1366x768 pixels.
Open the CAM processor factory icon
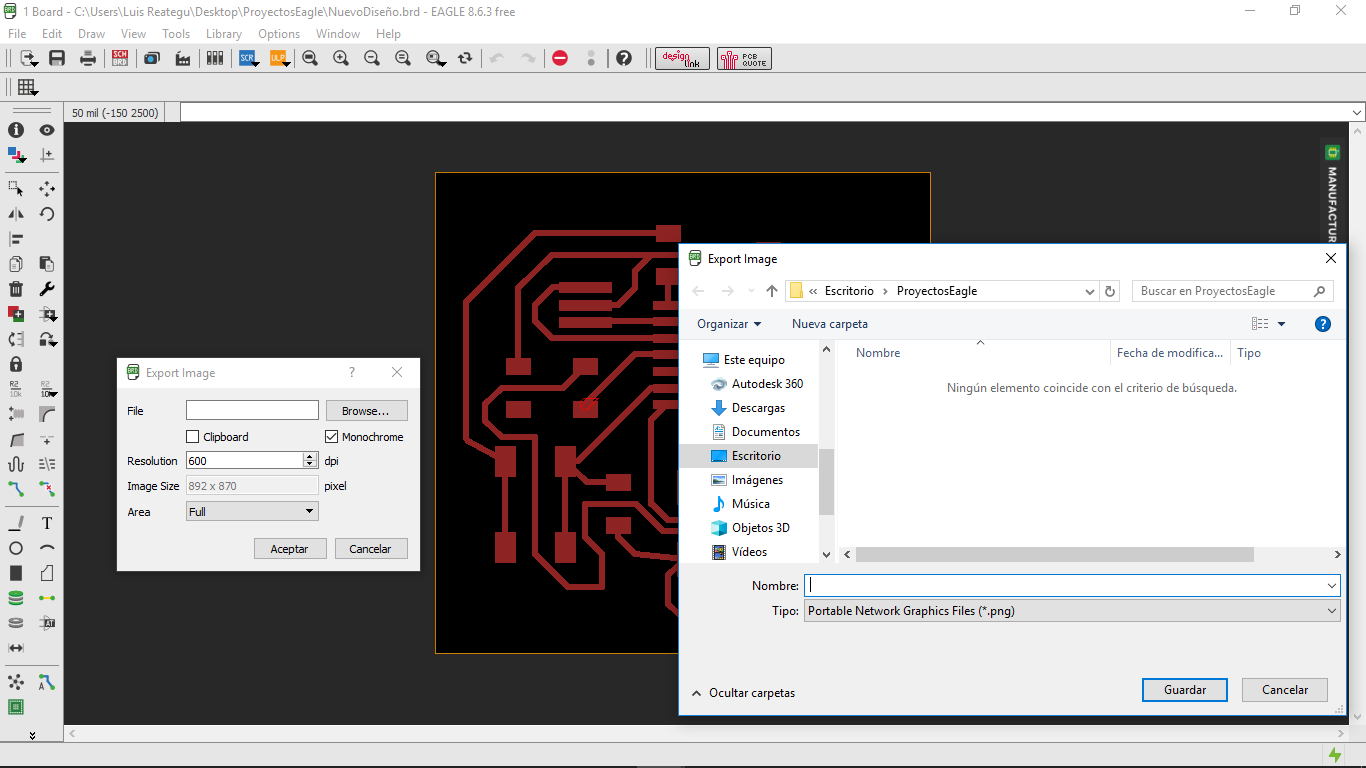tap(183, 58)
